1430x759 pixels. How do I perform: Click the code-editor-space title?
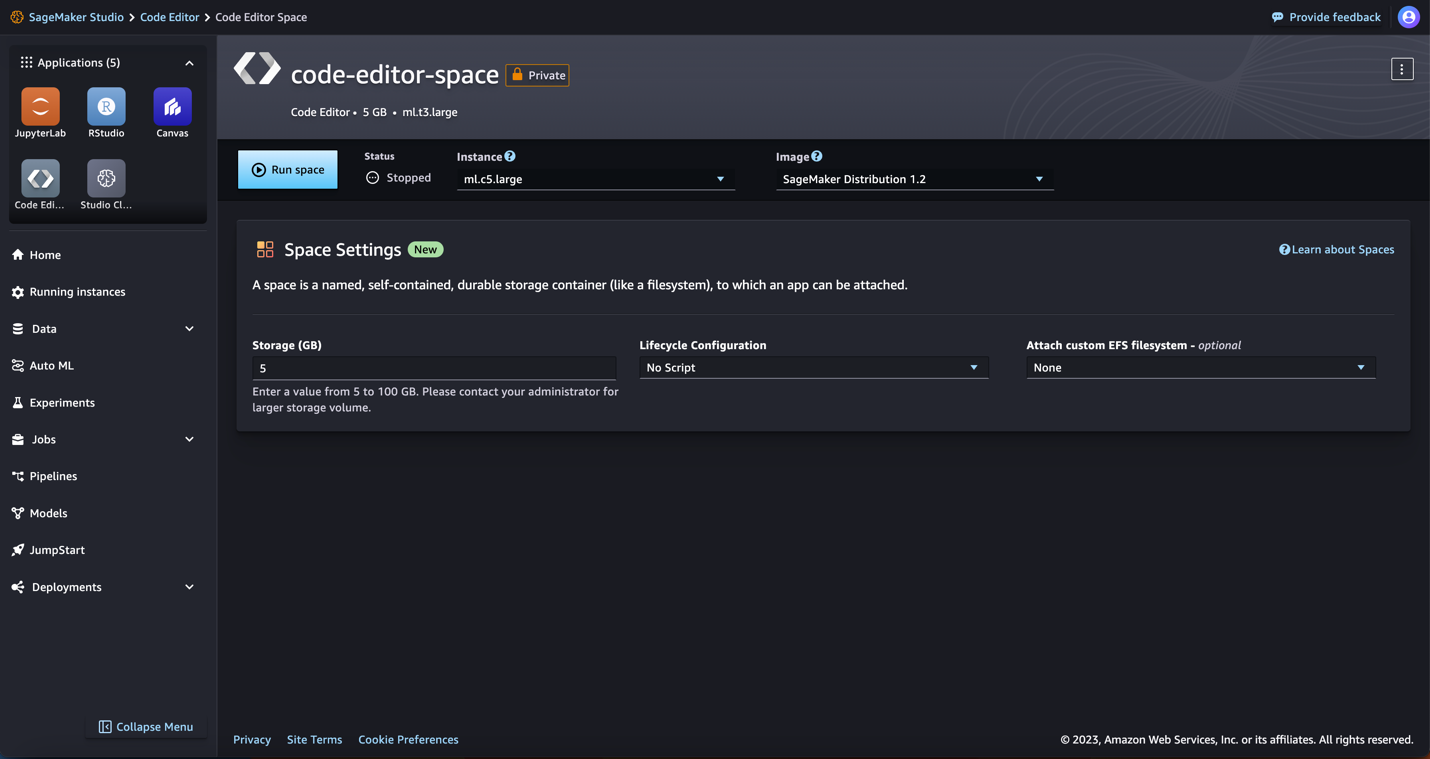pyautogui.click(x=395, y=75)
